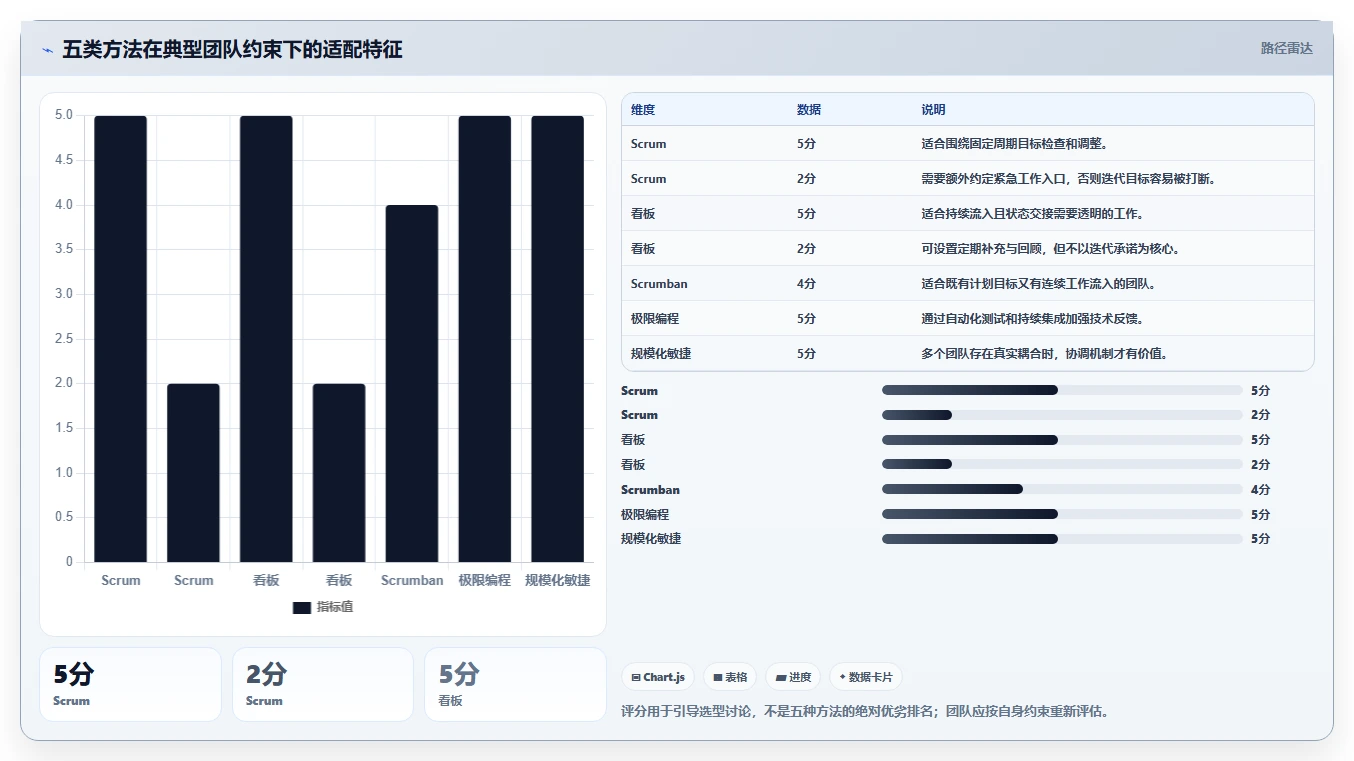Select the cell 可设置定期补充与回顾，但不以迭代承诺为核心。
Image resolution: width=1354 pixels, height=761 pixels.
point(1050,249)
